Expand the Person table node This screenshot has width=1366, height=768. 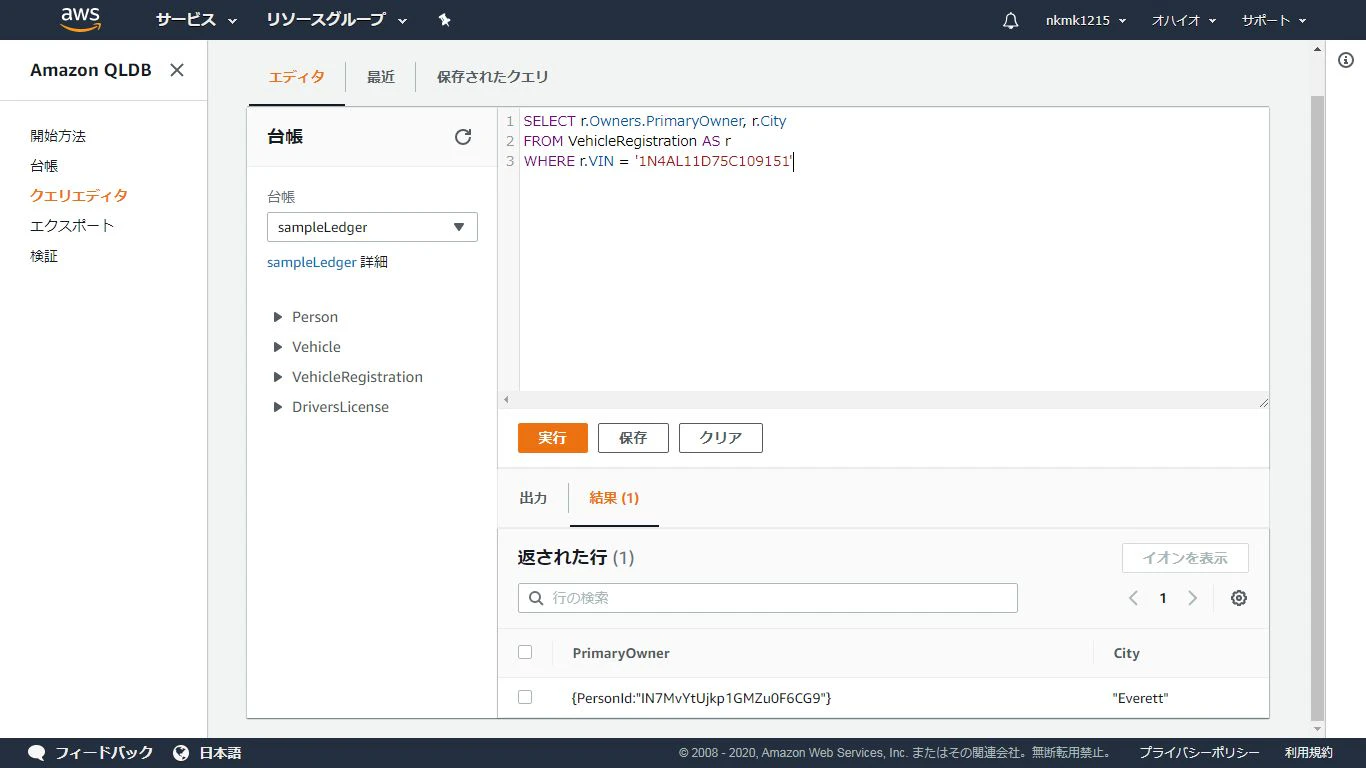(278, 317)
